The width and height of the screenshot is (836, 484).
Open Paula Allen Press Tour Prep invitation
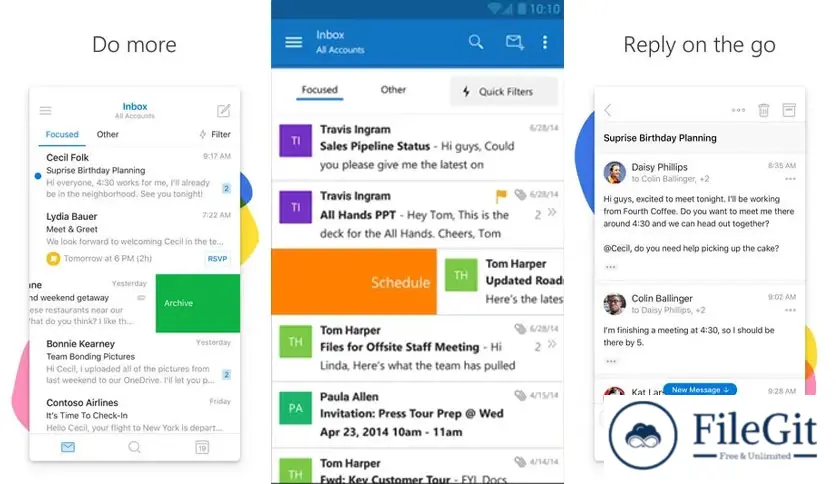[x=417, y=414]
